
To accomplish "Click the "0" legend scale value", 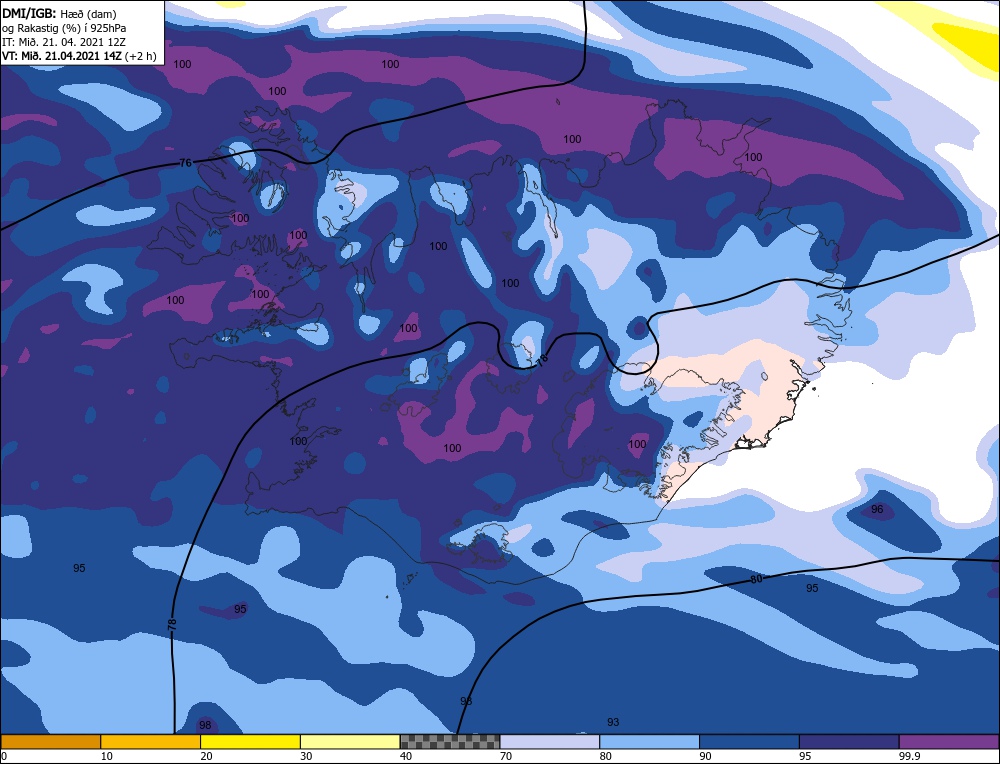I will coord(4,756).
